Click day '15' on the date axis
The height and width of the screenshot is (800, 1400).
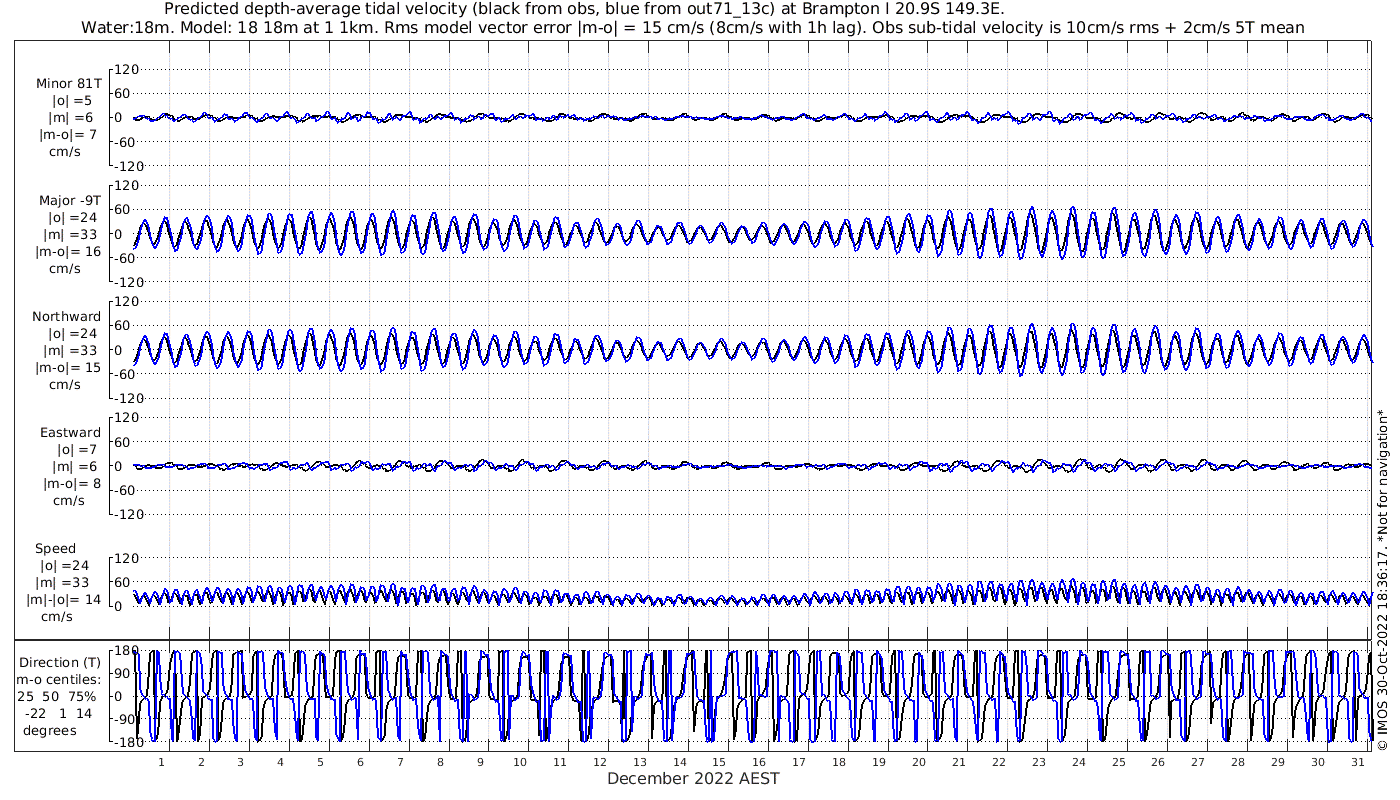click(x=719, y=762)
